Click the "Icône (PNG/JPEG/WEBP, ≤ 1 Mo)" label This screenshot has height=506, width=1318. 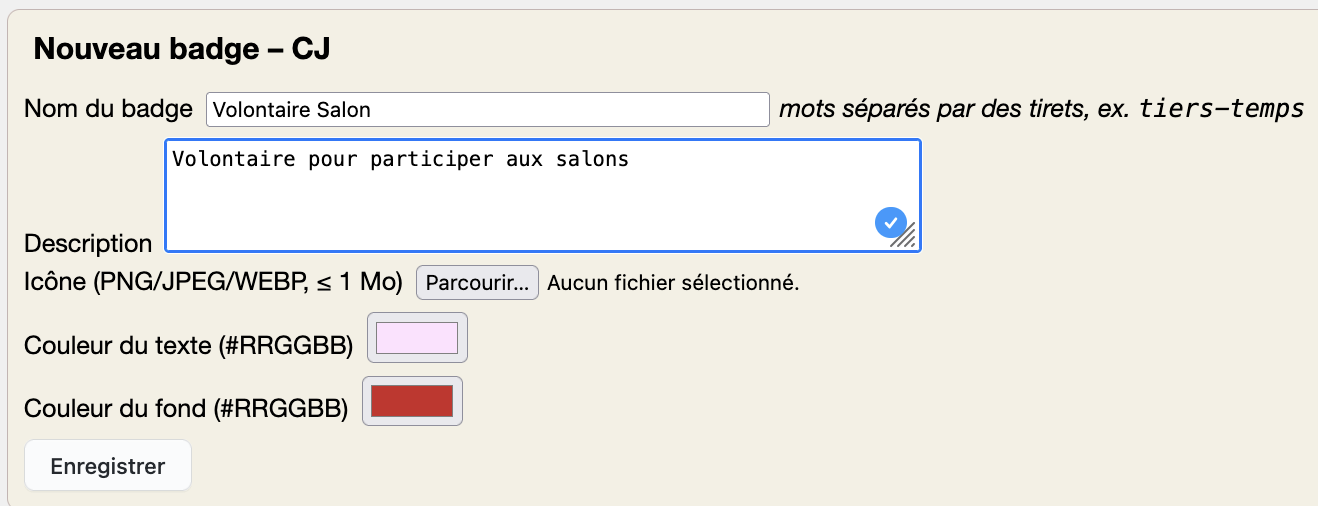(x=212, y=283)
